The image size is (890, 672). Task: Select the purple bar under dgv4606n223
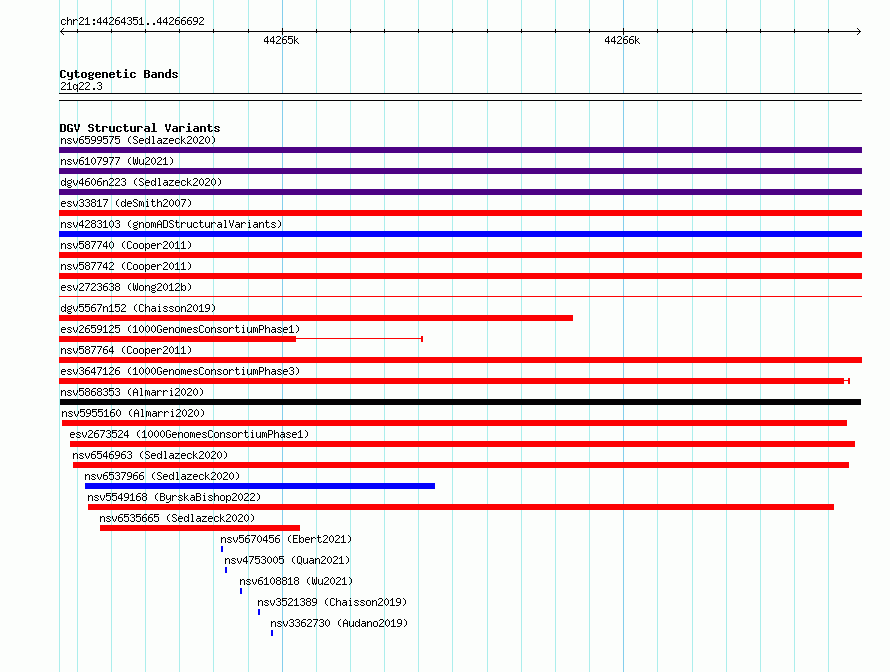pos(460,192)
